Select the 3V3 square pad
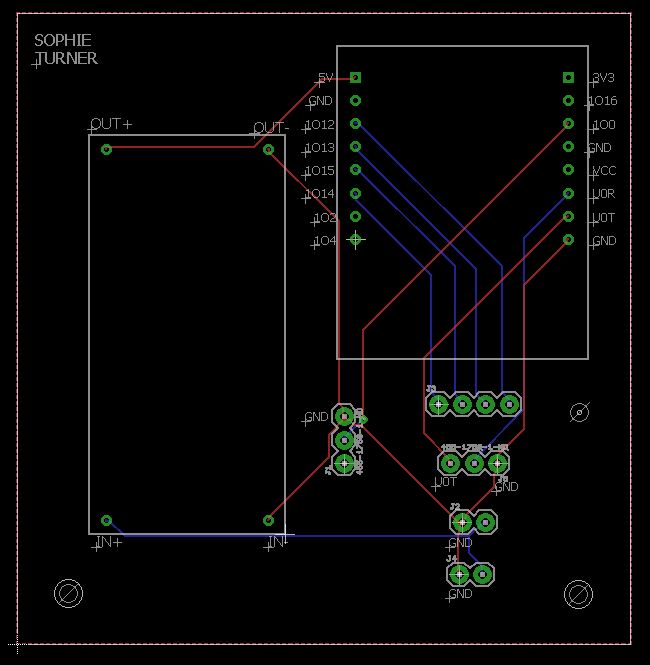 [x=568, y=77]
